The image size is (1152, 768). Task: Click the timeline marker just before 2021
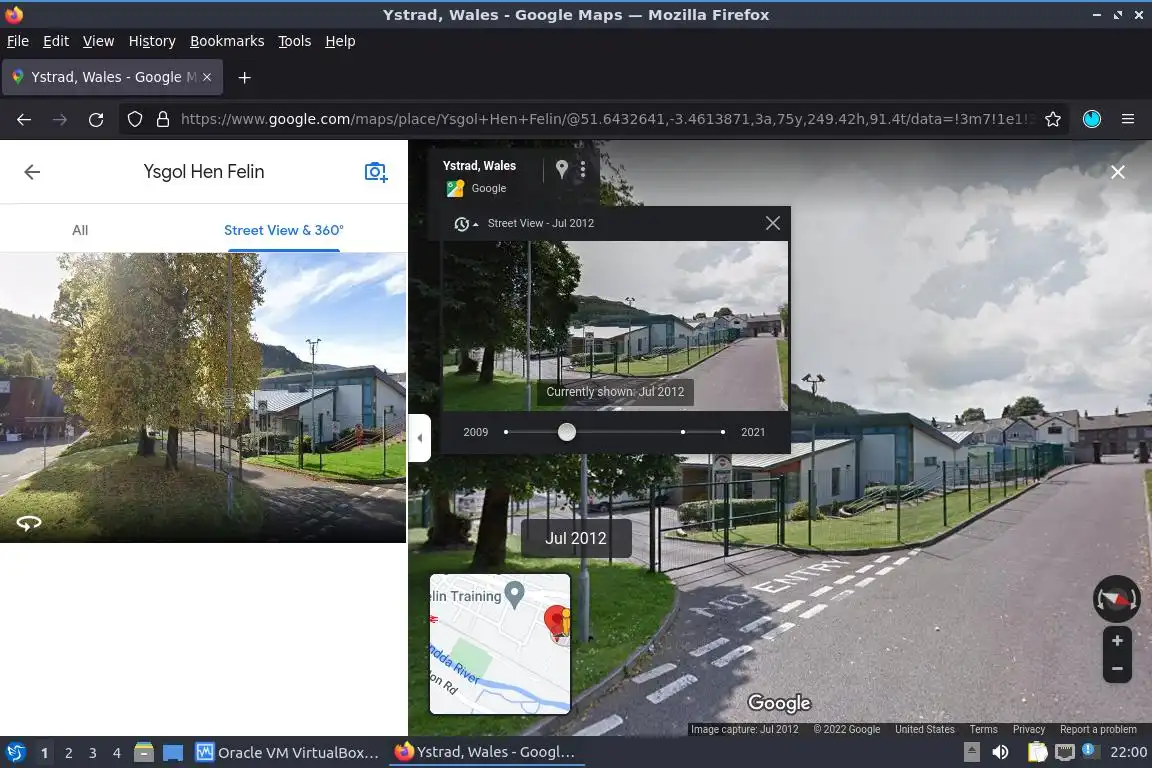point(683,432)
